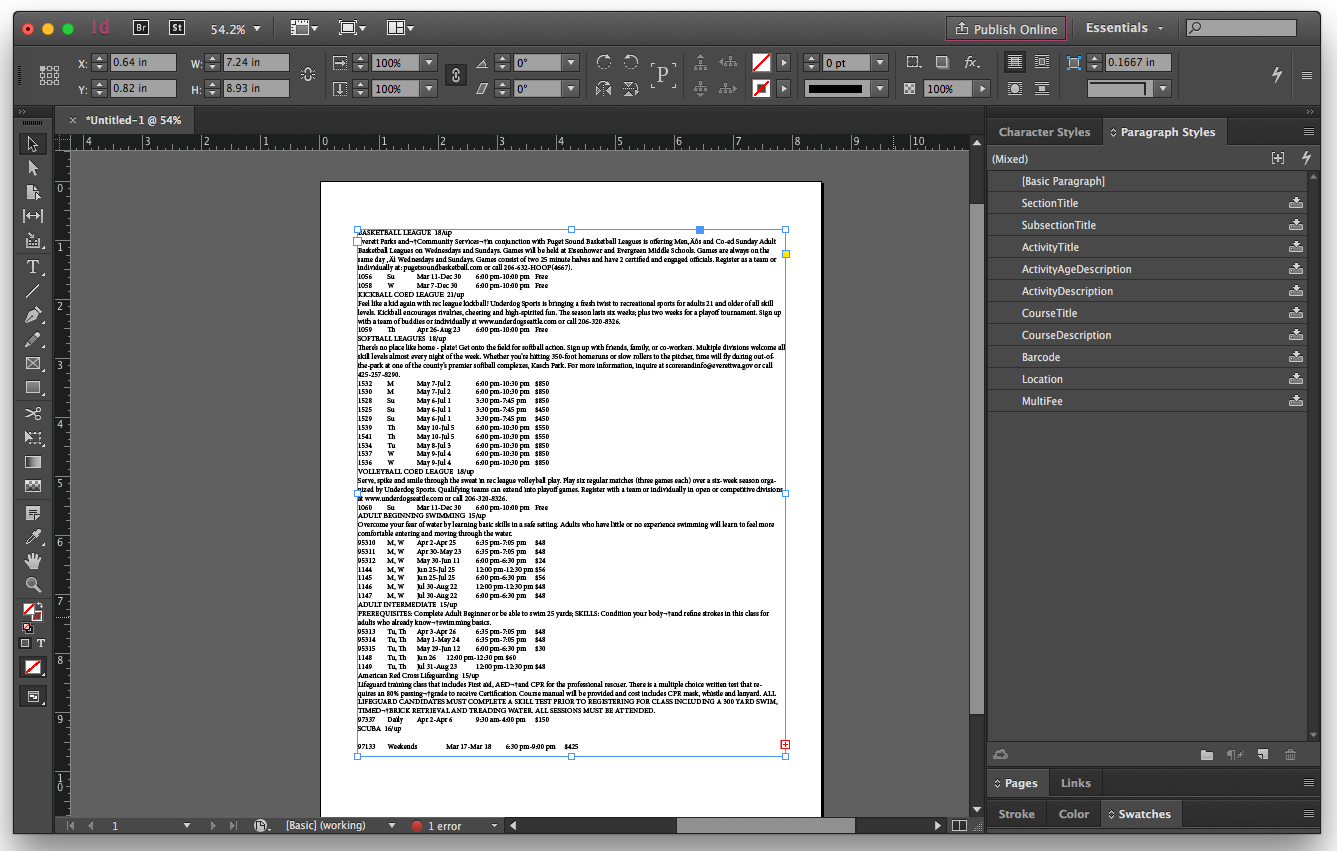Screen dimensions: 1337x851
Task: Click the Flip Vertical icon
Action: tap(631, 88)
